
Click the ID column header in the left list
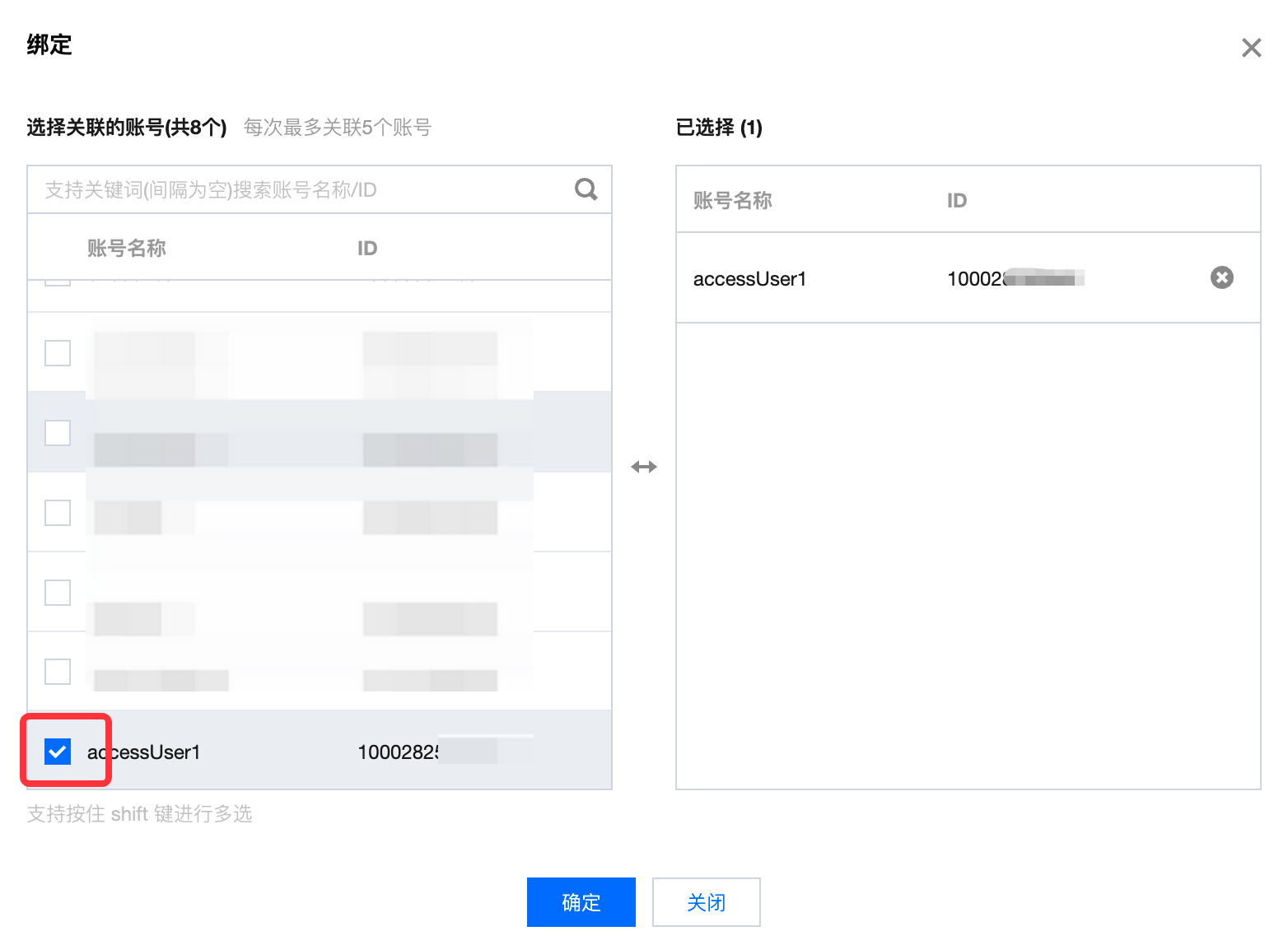367,248
